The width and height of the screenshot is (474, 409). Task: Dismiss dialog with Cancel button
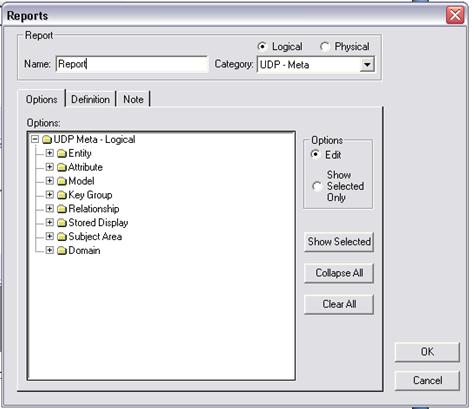(427, 380)
